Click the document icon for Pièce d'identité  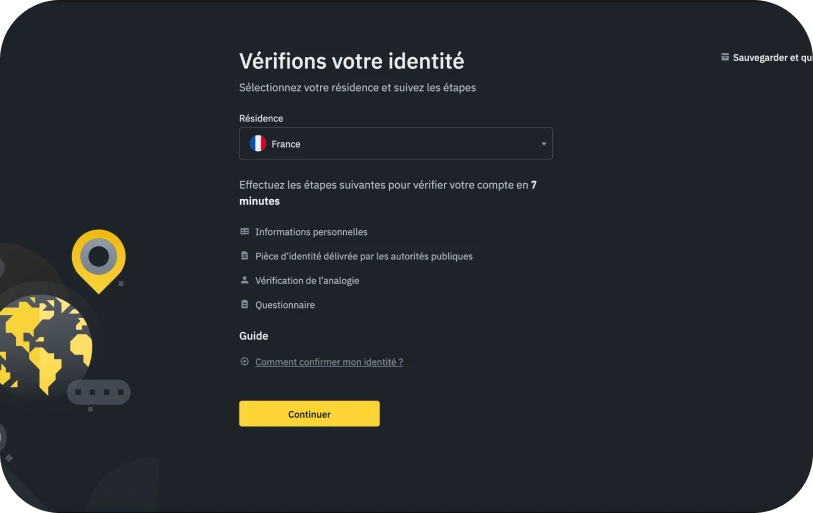[x=245, y=256]
